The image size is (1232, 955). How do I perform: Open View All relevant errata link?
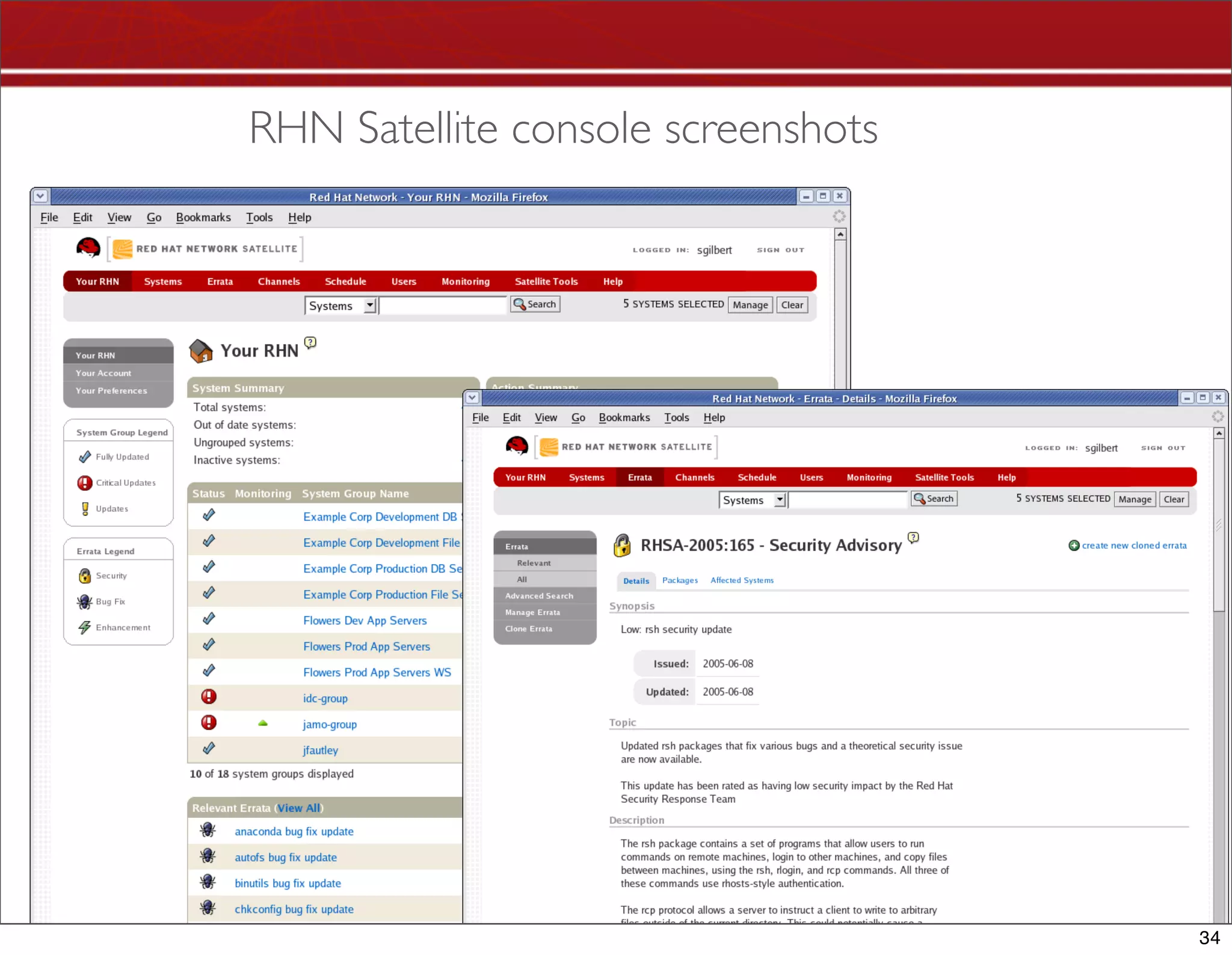coord(299,808)
